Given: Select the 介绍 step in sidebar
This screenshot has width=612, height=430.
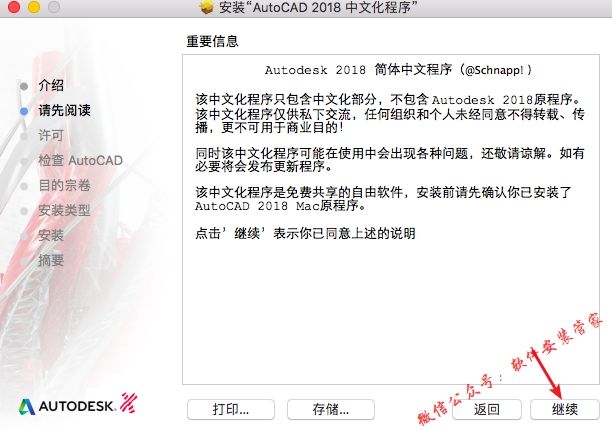Looking at the screenshot, I should coord(51,85).
